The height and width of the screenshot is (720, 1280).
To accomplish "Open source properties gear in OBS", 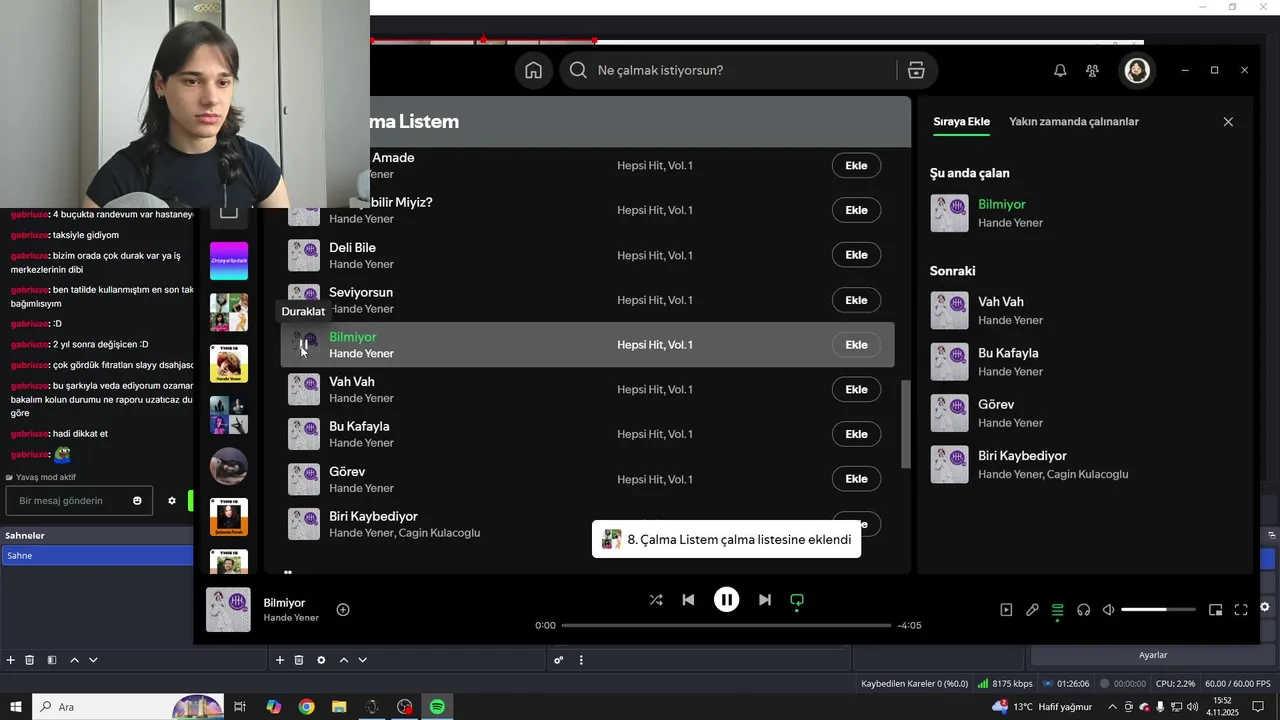I will pos(321,660).
